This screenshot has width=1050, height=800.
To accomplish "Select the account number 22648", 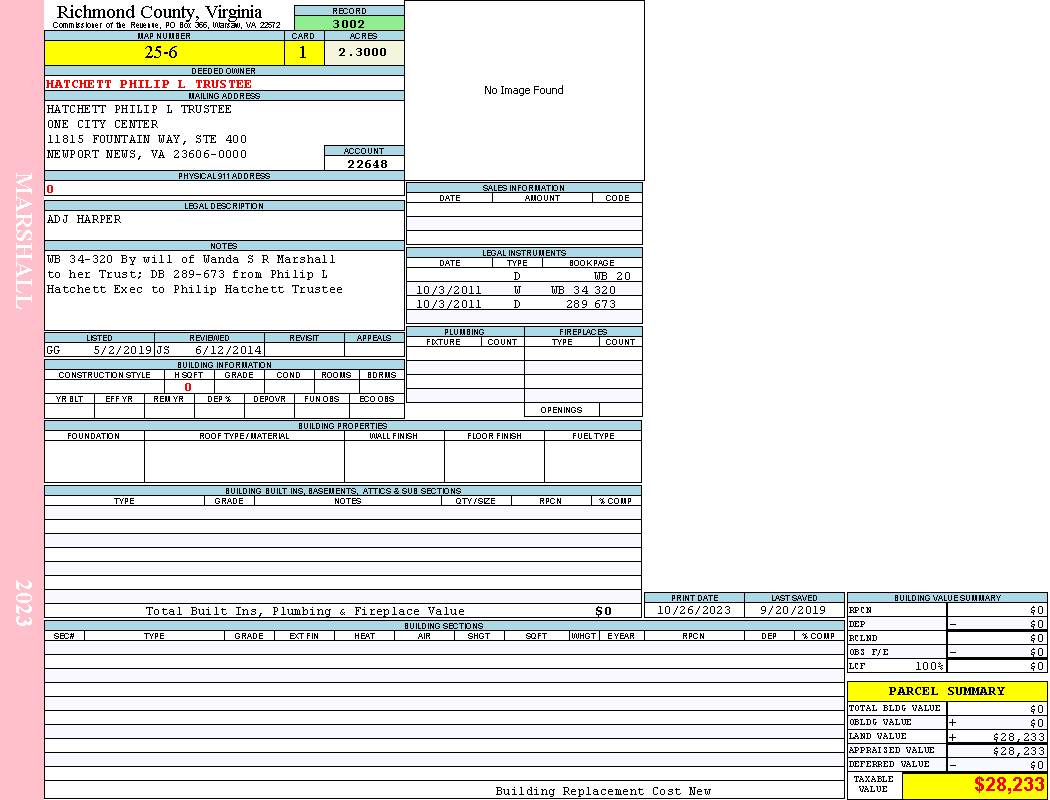I will 367,164.
